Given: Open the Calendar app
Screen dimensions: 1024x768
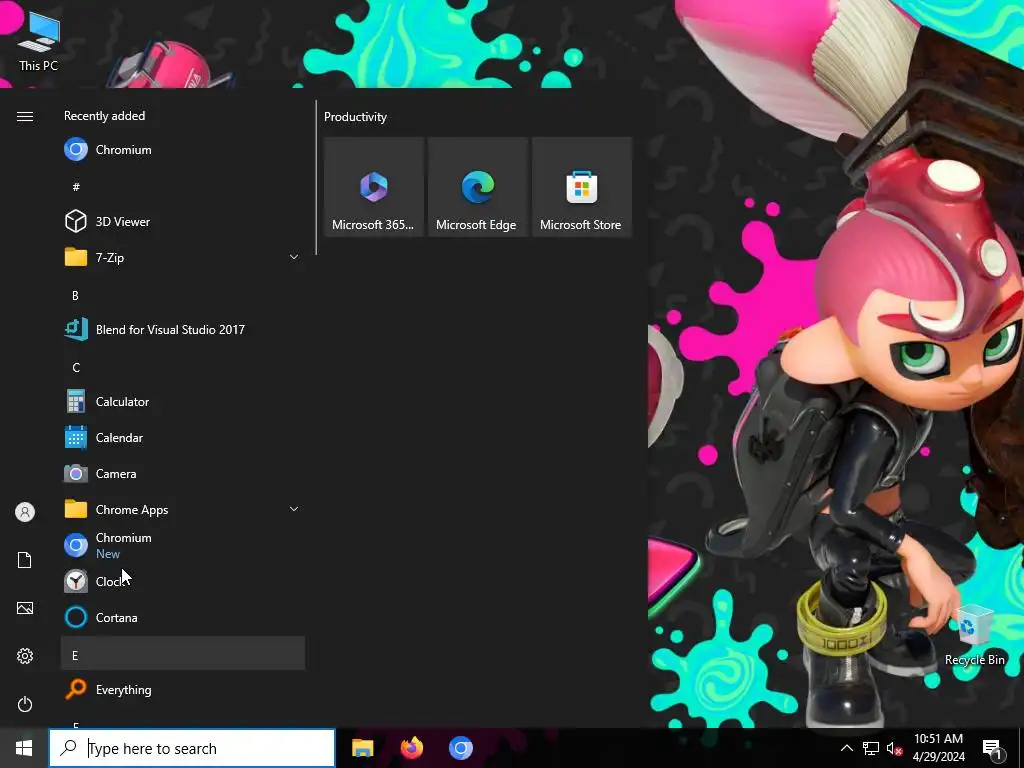Looking at the screenshot, I should pos(183,438).
